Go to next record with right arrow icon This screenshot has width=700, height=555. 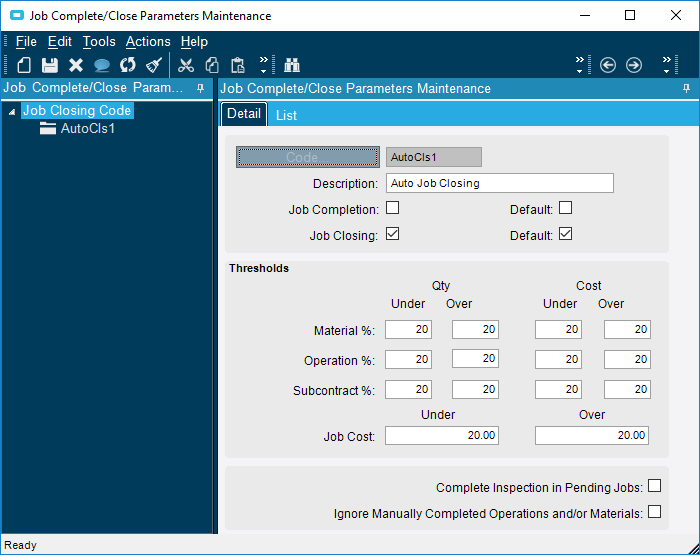pos(634,65)
